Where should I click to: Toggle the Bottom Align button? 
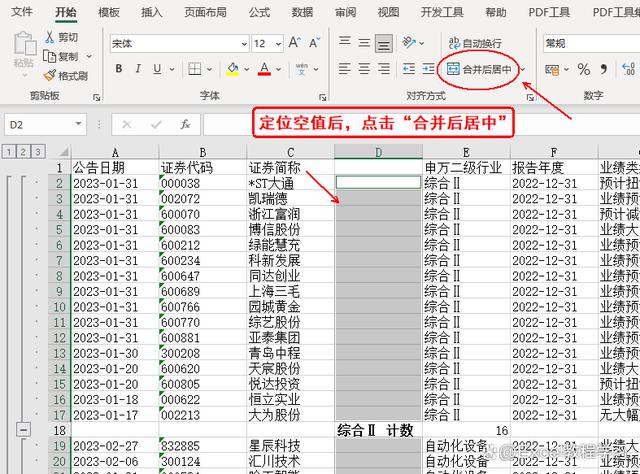coord(384,43)
